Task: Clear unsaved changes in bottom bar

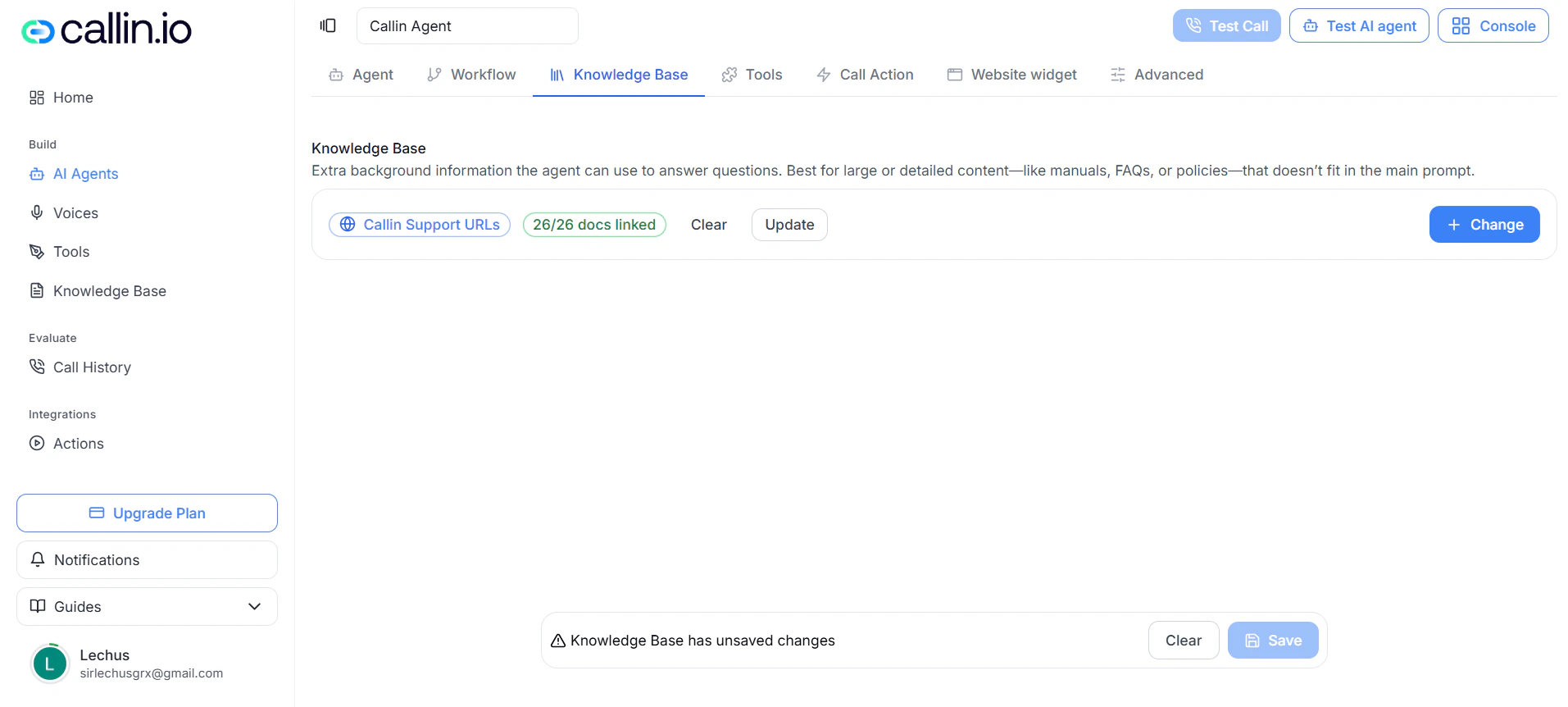Action: click(1184, 641)
